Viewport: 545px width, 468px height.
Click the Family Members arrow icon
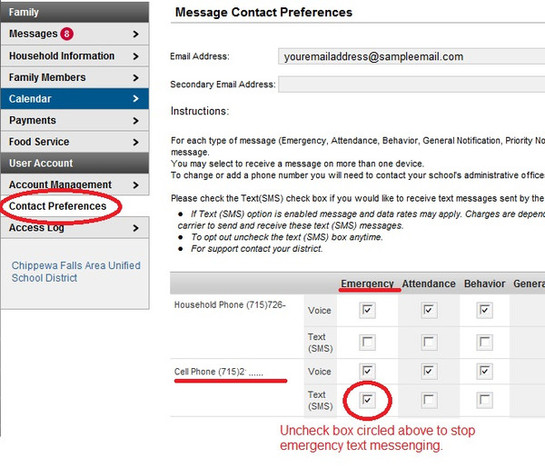click(136, 78)
